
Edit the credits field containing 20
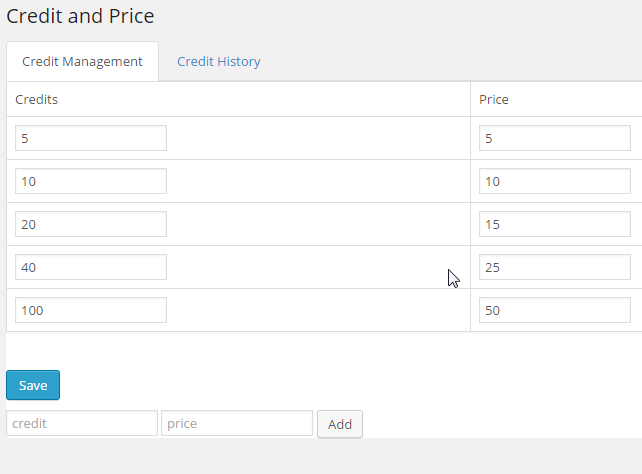pyautogui.click(x=91, y=224)
